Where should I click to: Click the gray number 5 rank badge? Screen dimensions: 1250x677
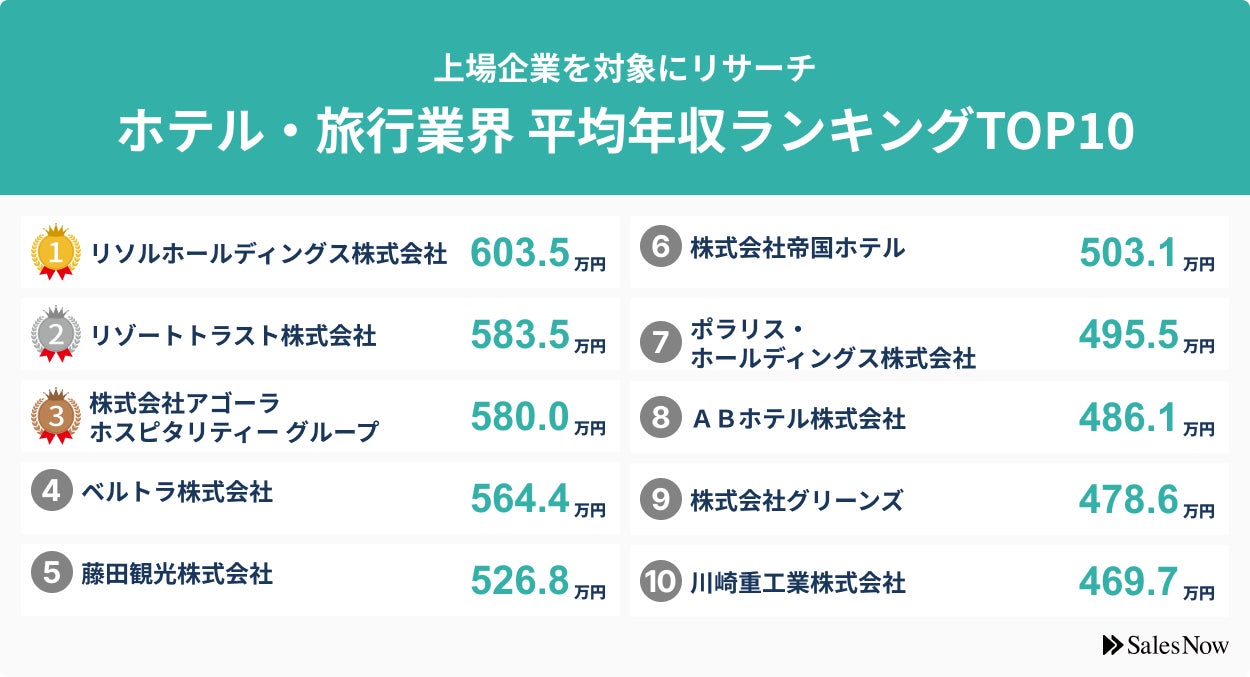point(50,574)
